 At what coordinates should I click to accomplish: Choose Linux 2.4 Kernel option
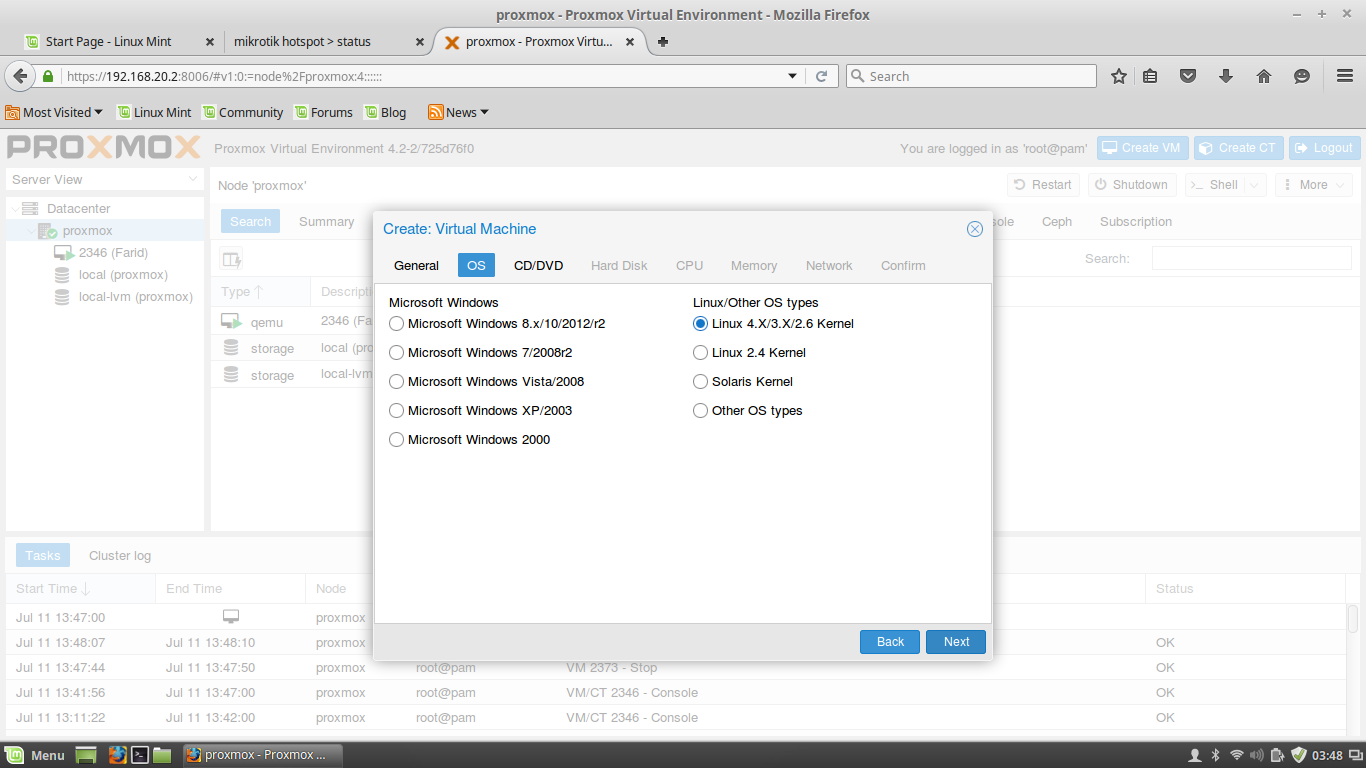pos(701,353)
